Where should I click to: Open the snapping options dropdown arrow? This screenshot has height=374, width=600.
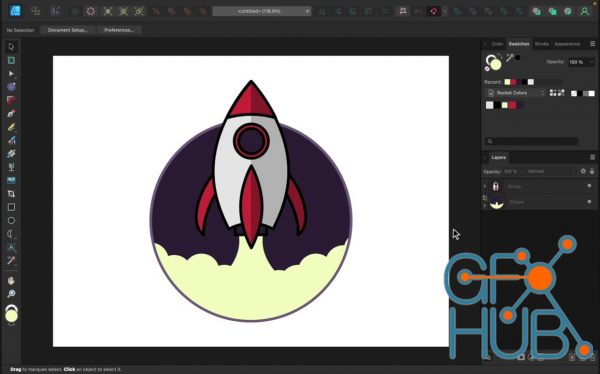(445, 11)
